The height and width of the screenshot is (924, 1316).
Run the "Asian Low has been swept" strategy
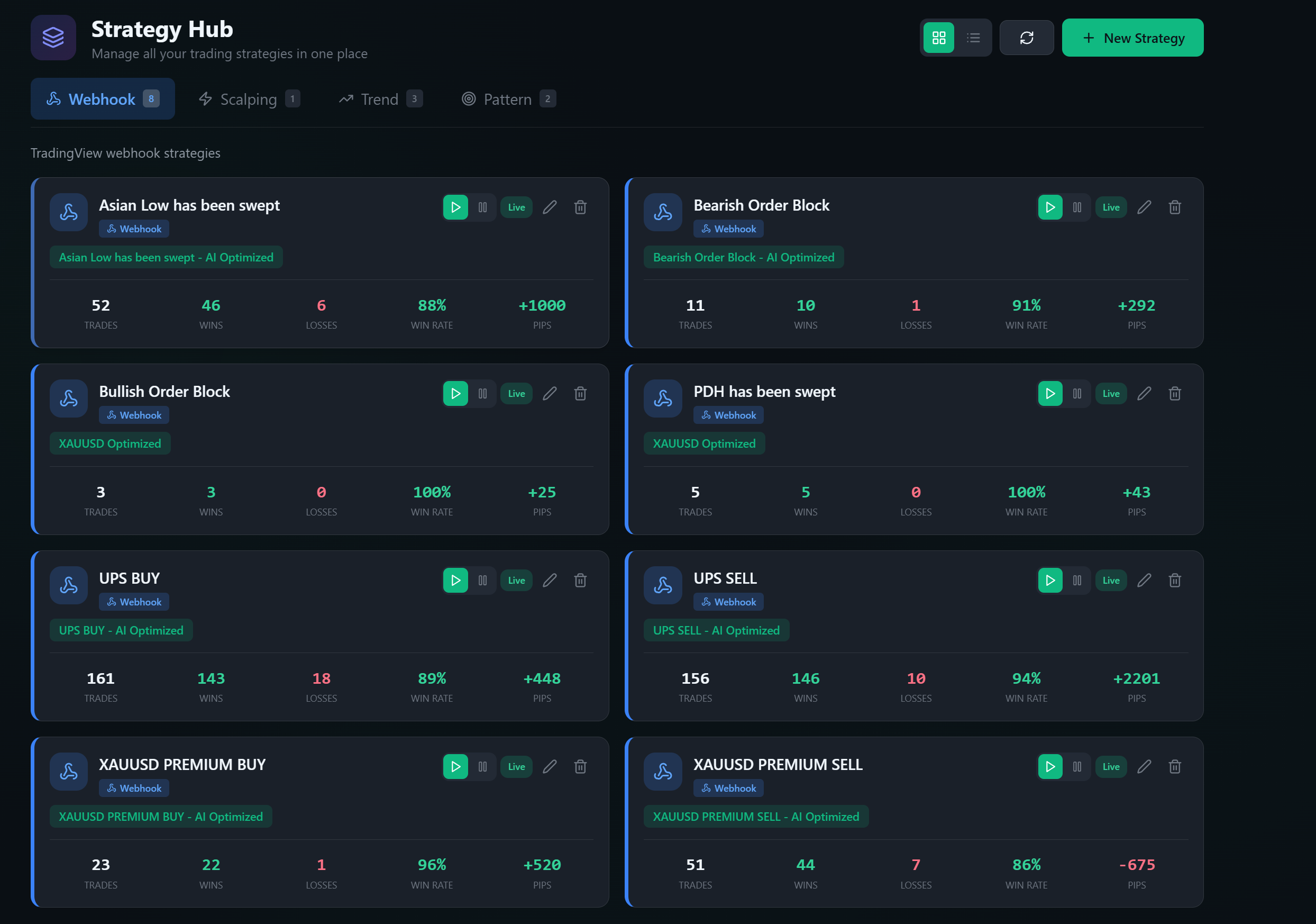[455, 207]
